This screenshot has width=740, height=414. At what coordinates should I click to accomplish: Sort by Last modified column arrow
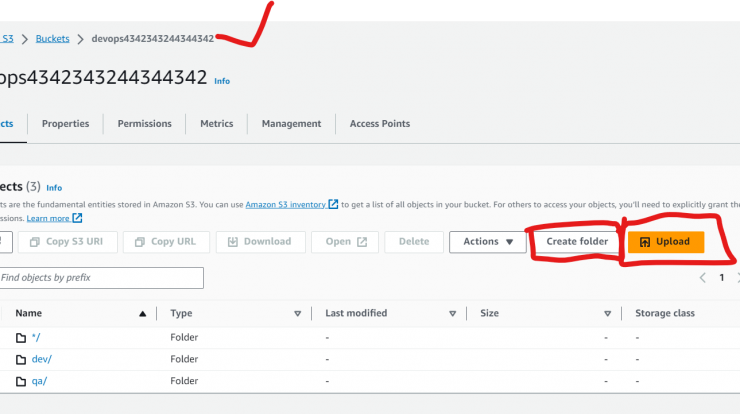(453, 313)
